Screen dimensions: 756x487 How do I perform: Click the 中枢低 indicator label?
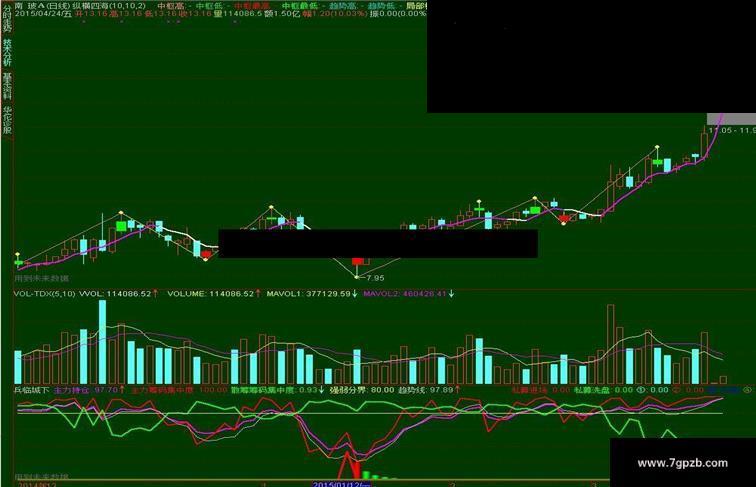209,6
